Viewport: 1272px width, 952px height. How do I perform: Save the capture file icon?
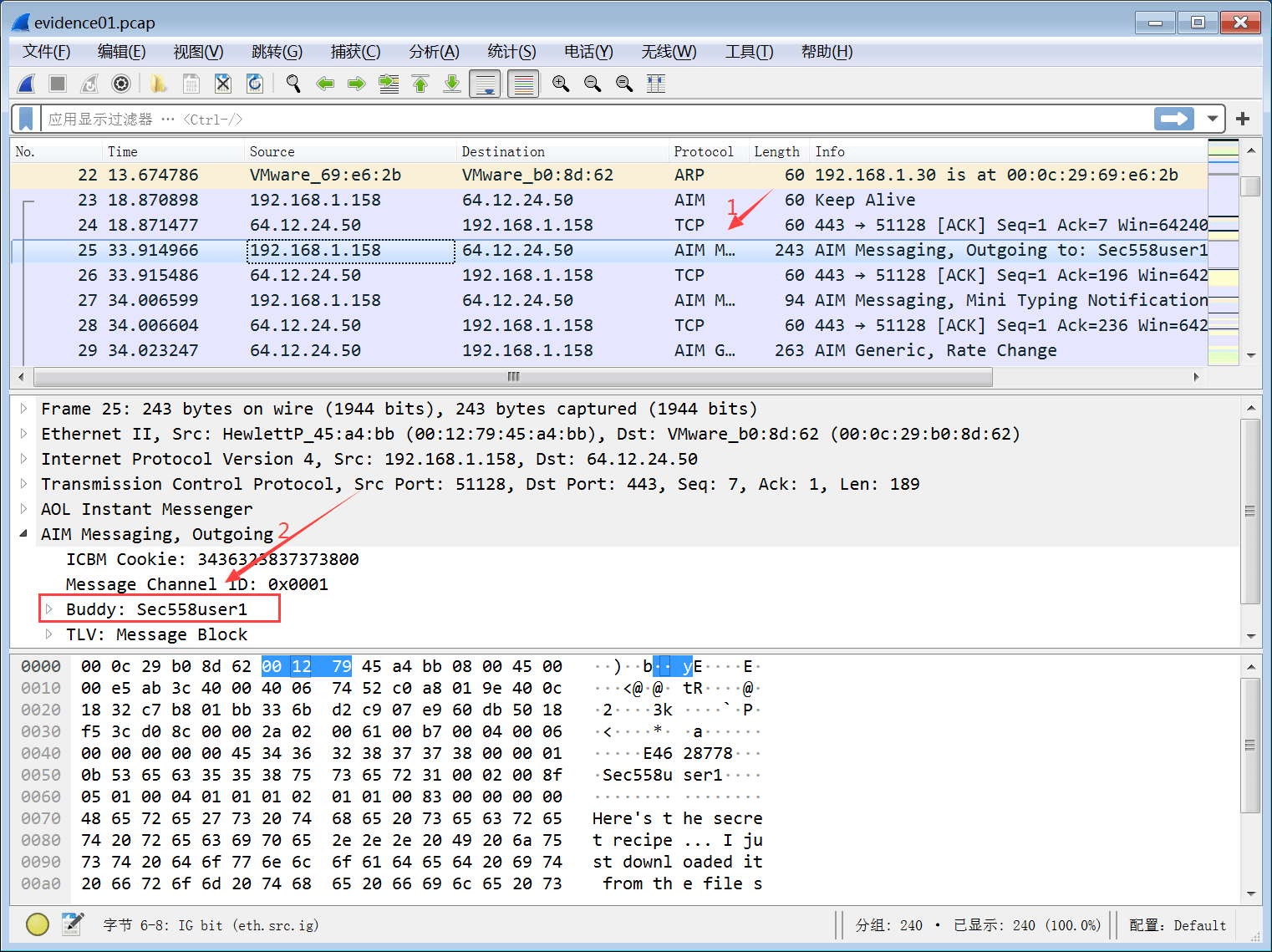[x=191, y=84]
